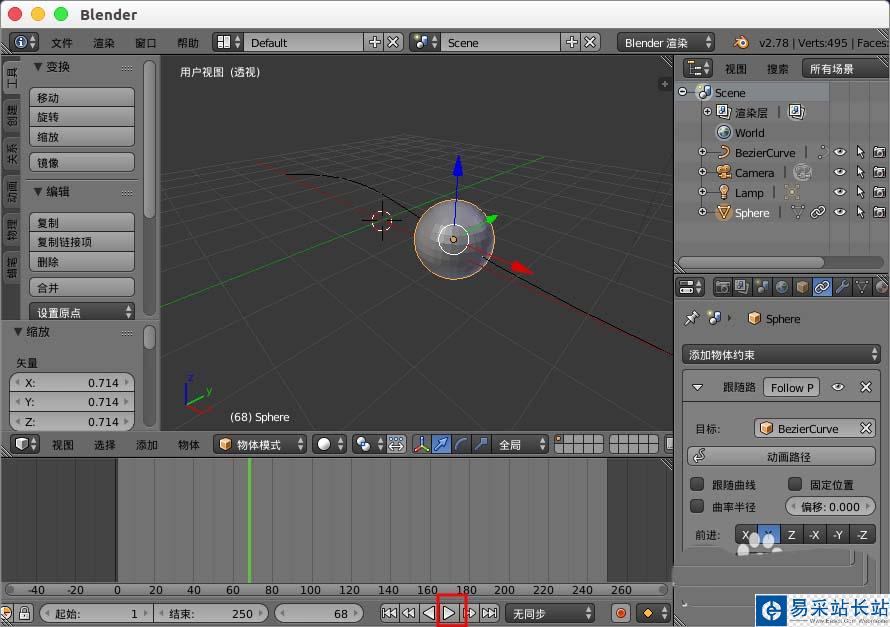Click the Properties editor type icon
890x627 pixels.
pos(690,287)
